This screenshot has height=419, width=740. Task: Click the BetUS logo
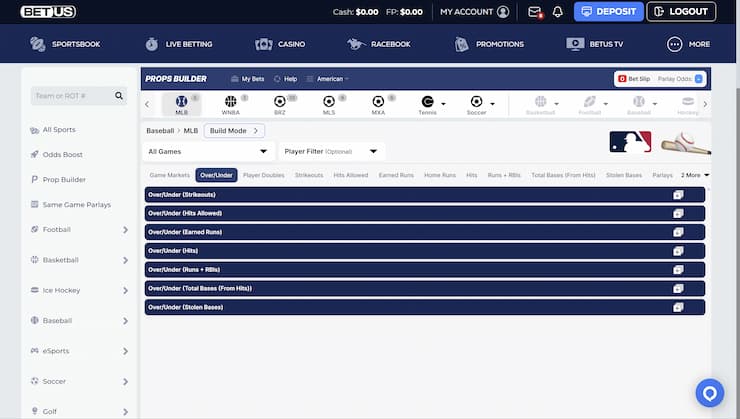point(48,12)
